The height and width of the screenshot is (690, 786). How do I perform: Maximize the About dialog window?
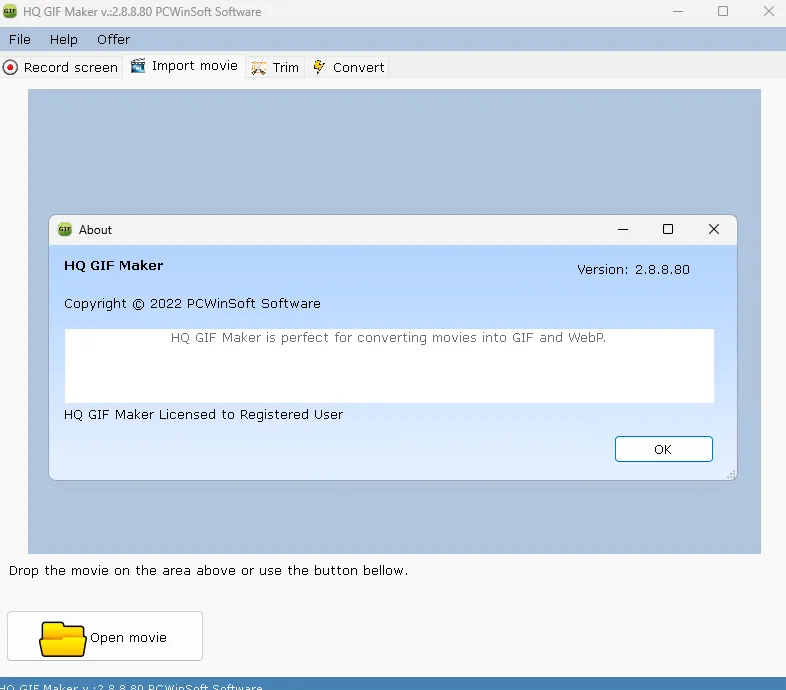668,229
